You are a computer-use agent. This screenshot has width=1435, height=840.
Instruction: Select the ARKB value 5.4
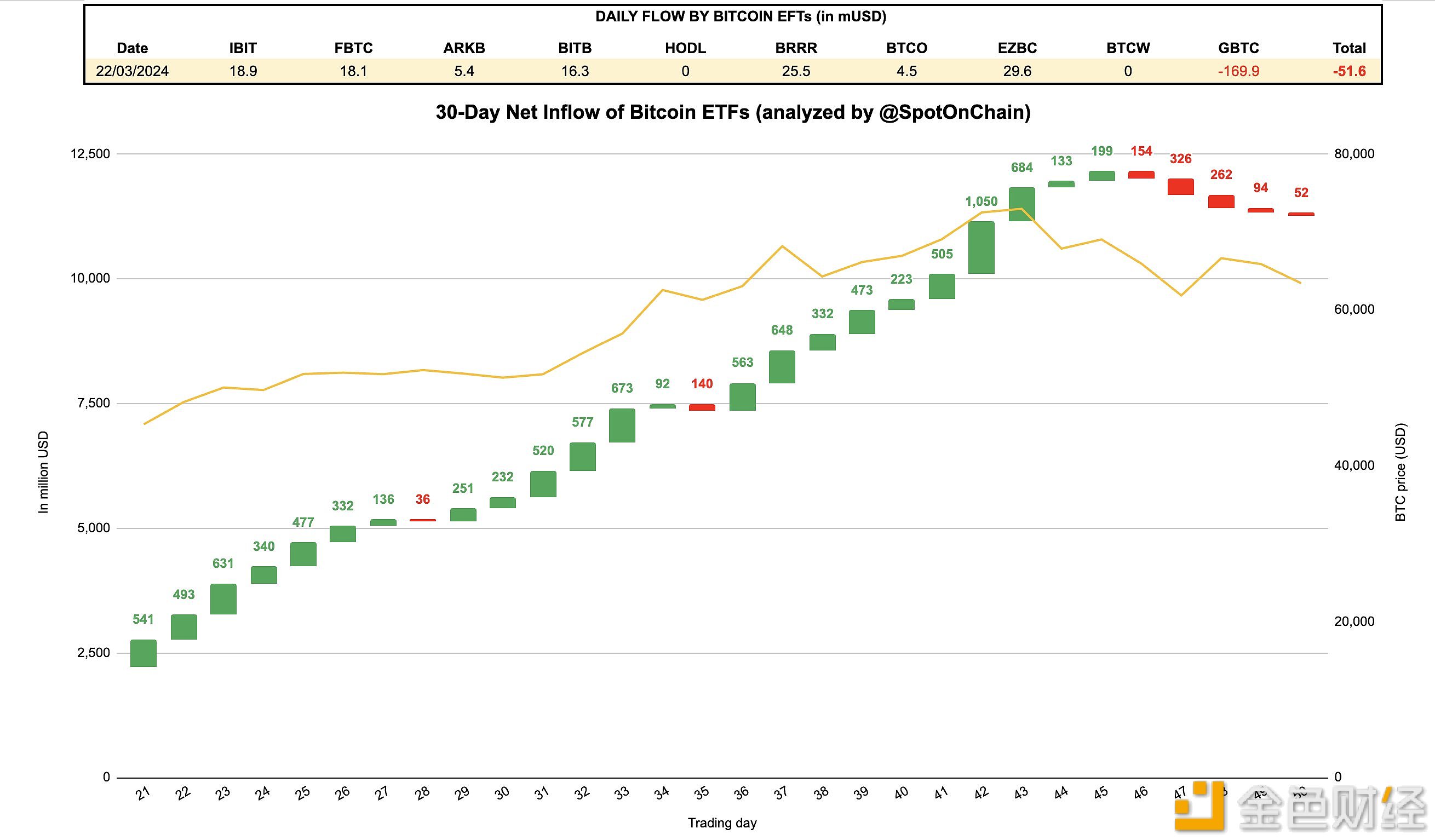click(464, 71)
